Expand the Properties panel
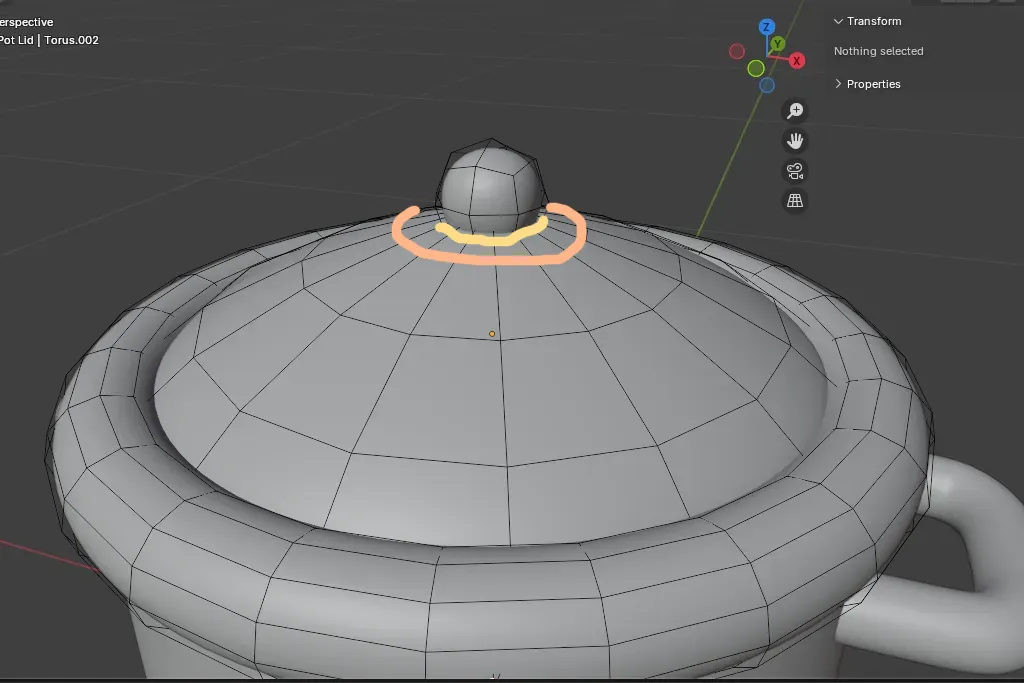 pos(867,84)
